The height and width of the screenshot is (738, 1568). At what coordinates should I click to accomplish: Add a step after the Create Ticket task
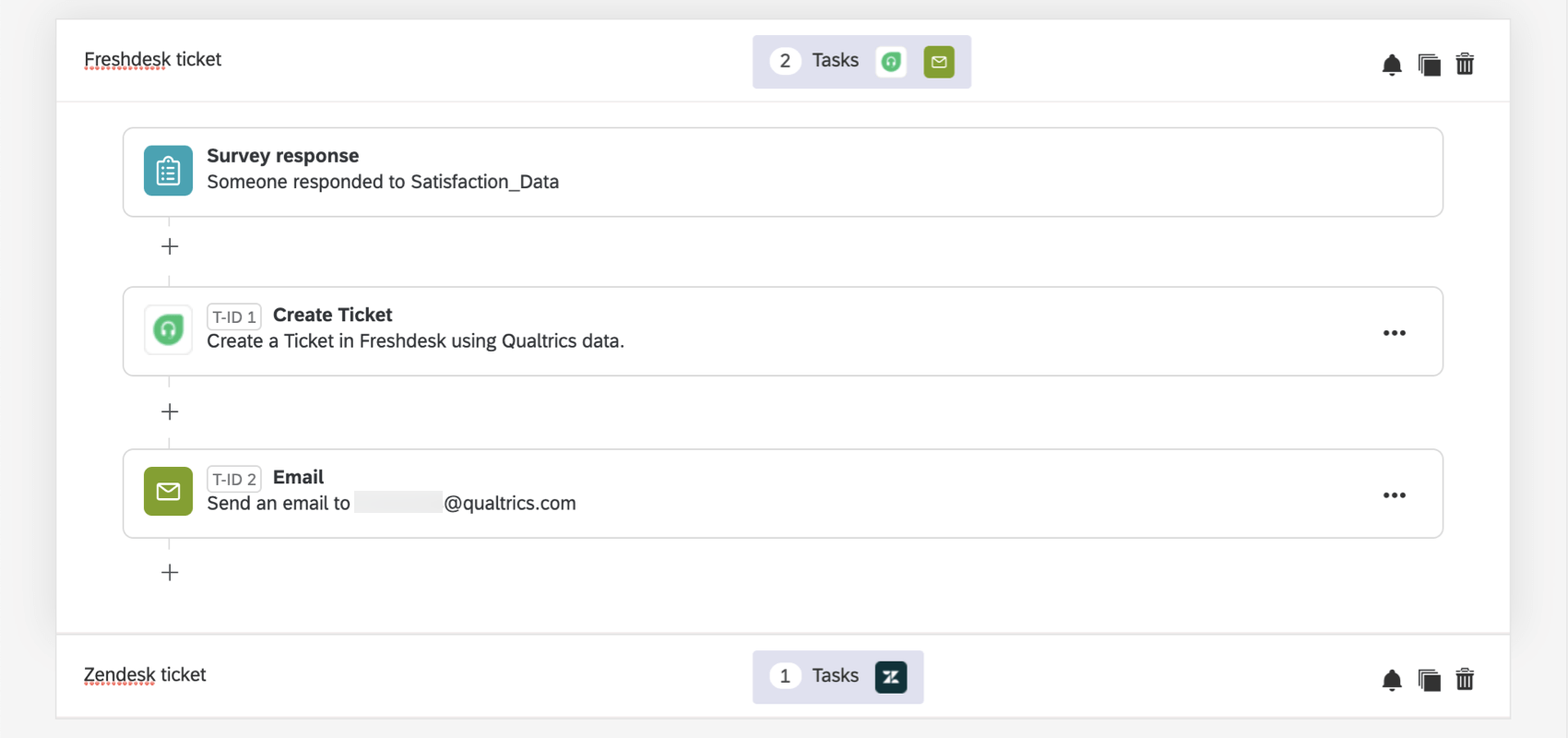point(170,411)
